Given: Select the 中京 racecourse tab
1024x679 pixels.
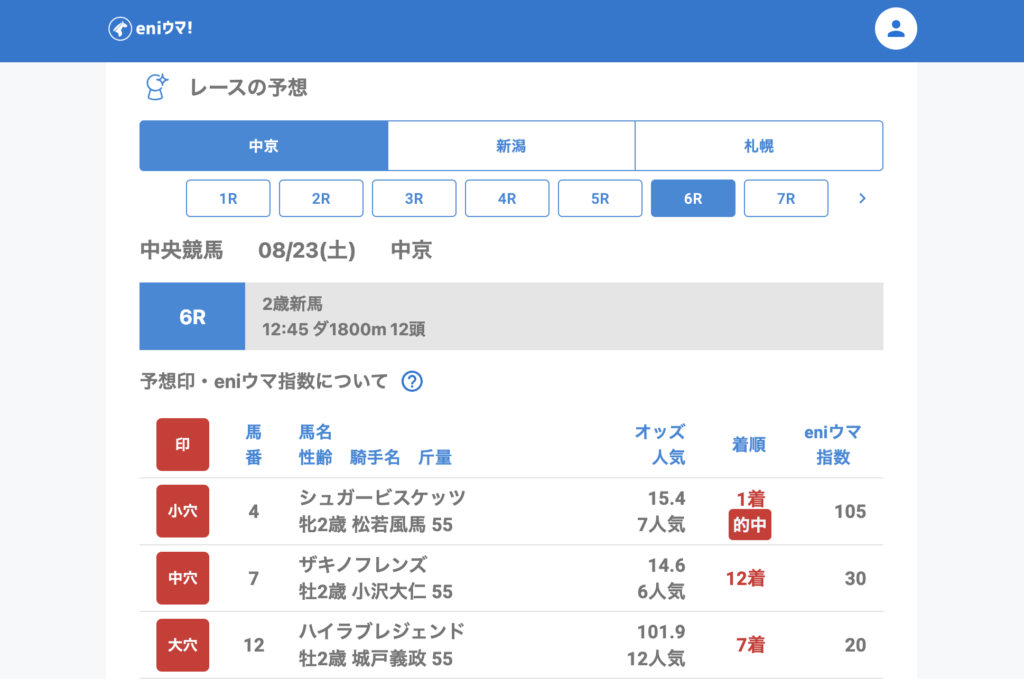Looking at the screenshot, I should (x=264, y=146).
